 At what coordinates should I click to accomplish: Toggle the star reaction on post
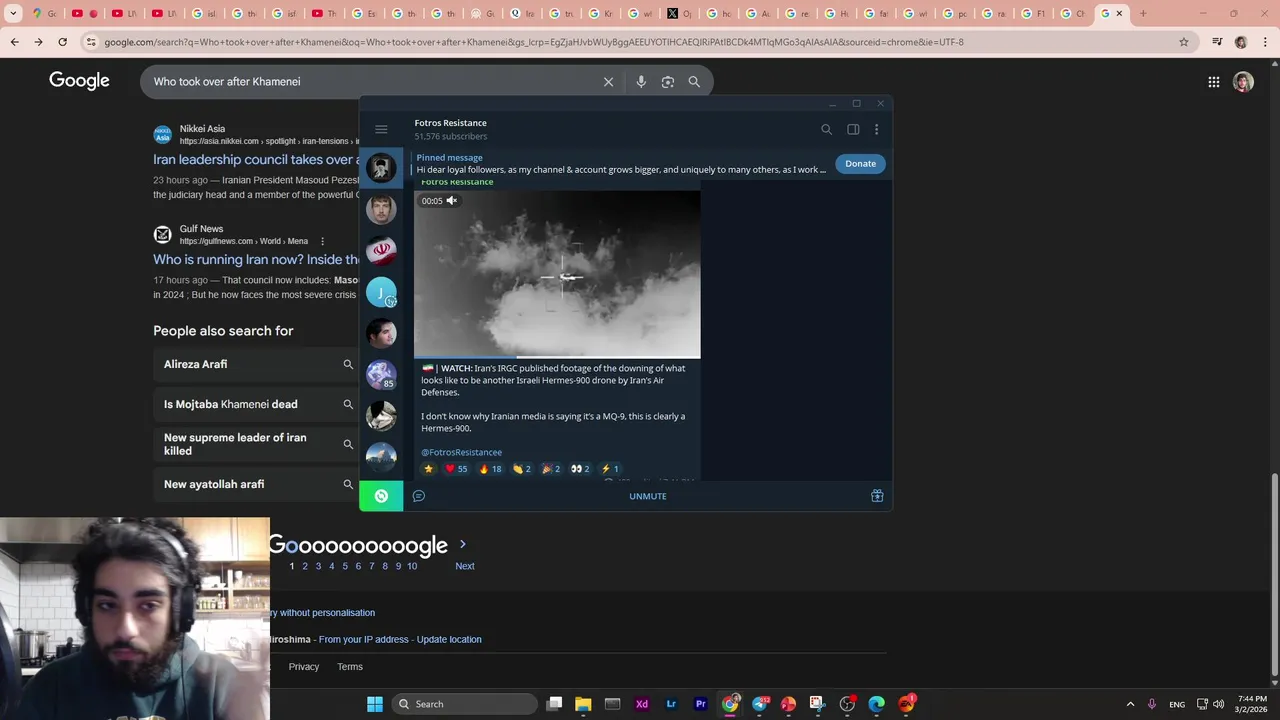click(x=429, y=468)
